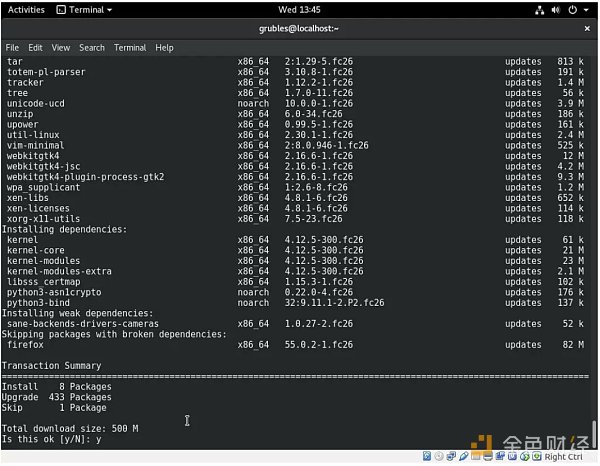Open the Activities overview
This screenshot has width=600, height=466.
point(26,9)
